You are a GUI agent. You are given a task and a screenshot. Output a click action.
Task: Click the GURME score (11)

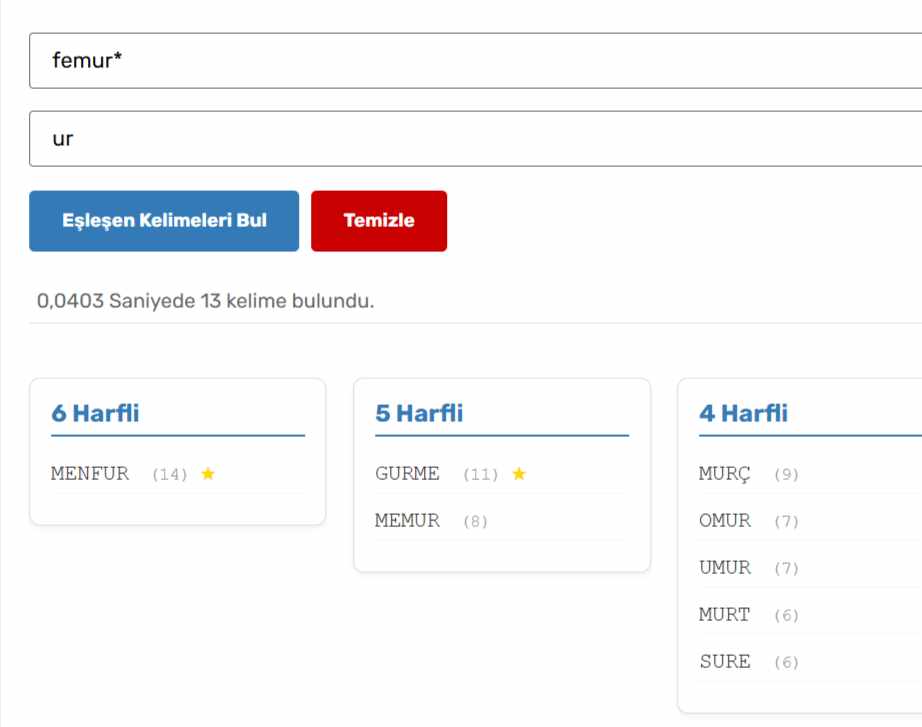(480, 475)
